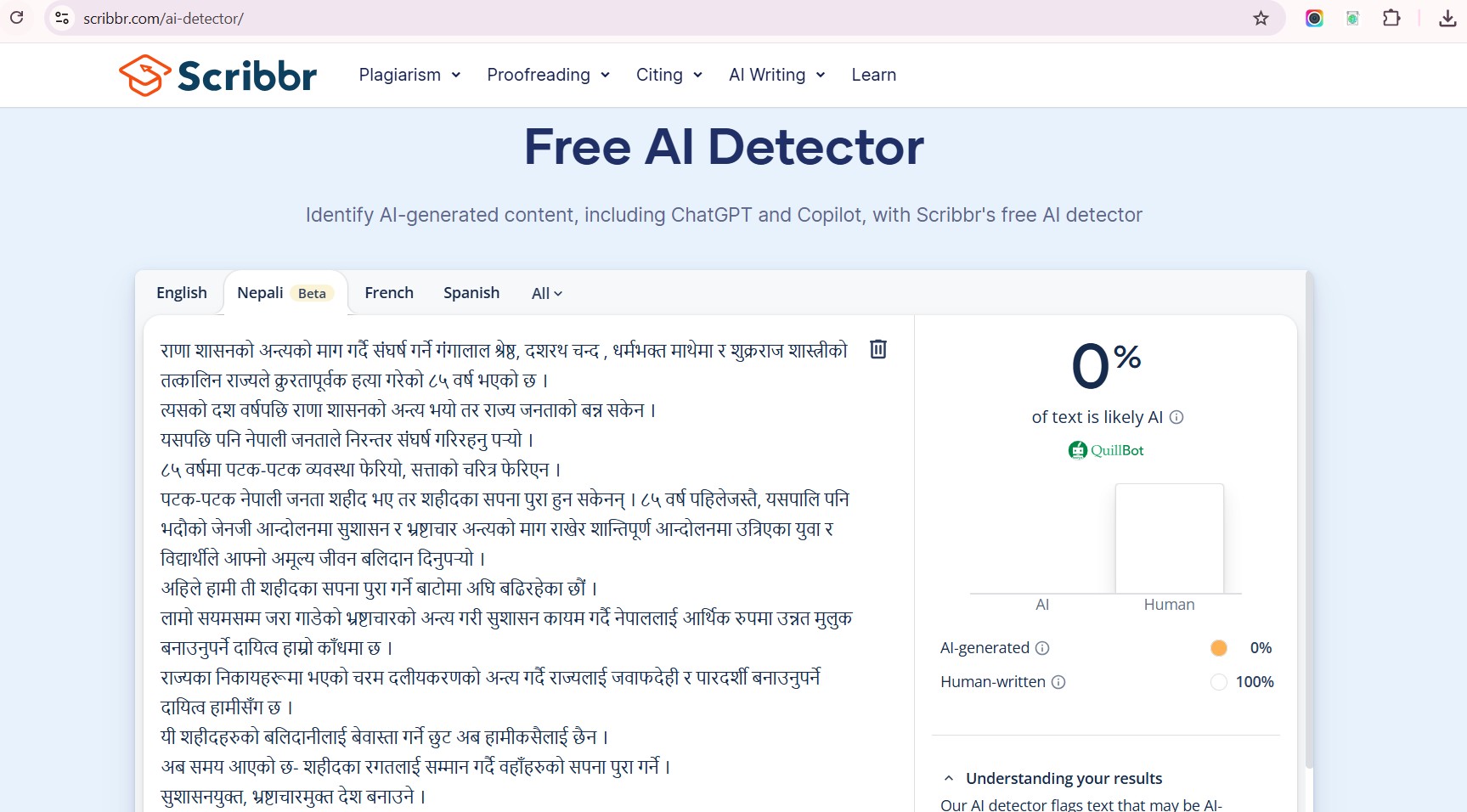Open the browser extensions puzzle icon
Screen dimensions: 1467x812
[x=1391, y=18]
